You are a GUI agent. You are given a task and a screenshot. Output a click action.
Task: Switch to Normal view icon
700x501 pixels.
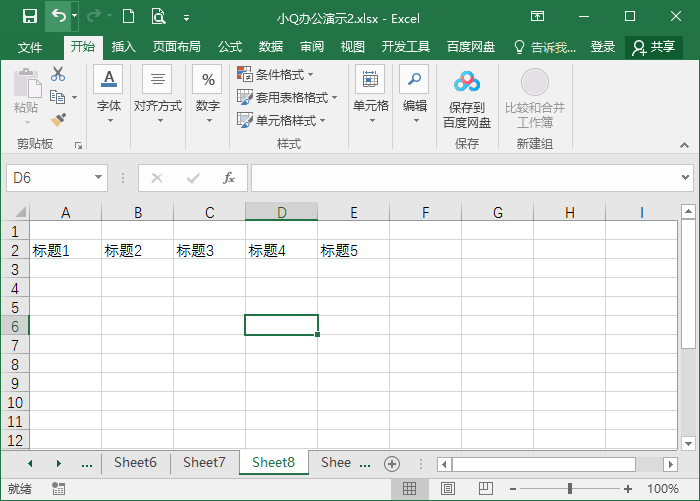click(x=409, y=489)
